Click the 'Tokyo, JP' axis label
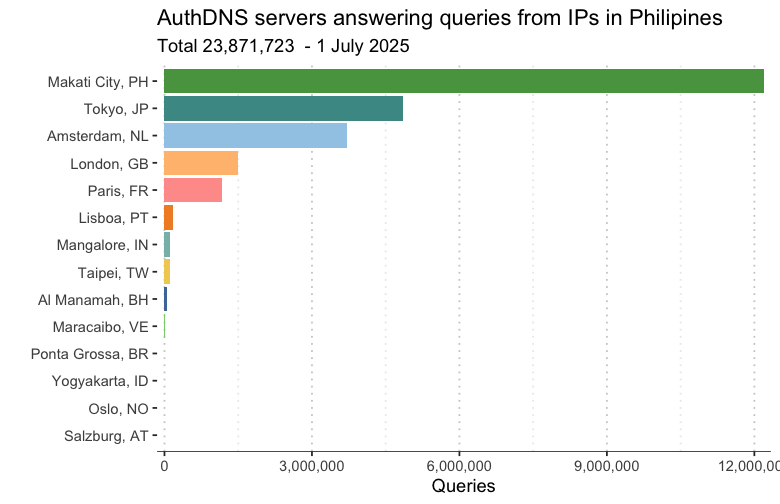 116,109
